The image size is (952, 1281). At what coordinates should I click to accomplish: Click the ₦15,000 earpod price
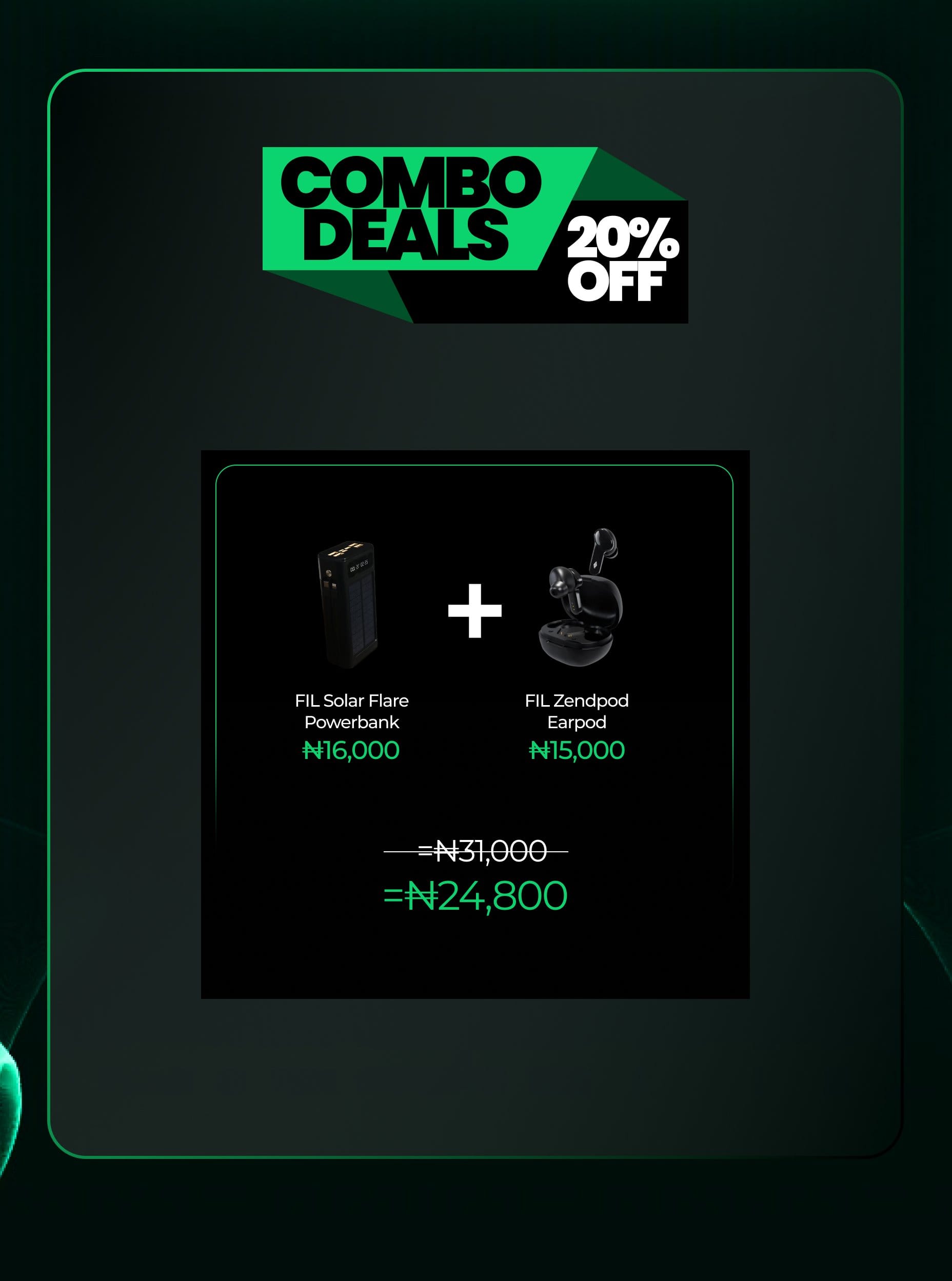coord(576,751)
